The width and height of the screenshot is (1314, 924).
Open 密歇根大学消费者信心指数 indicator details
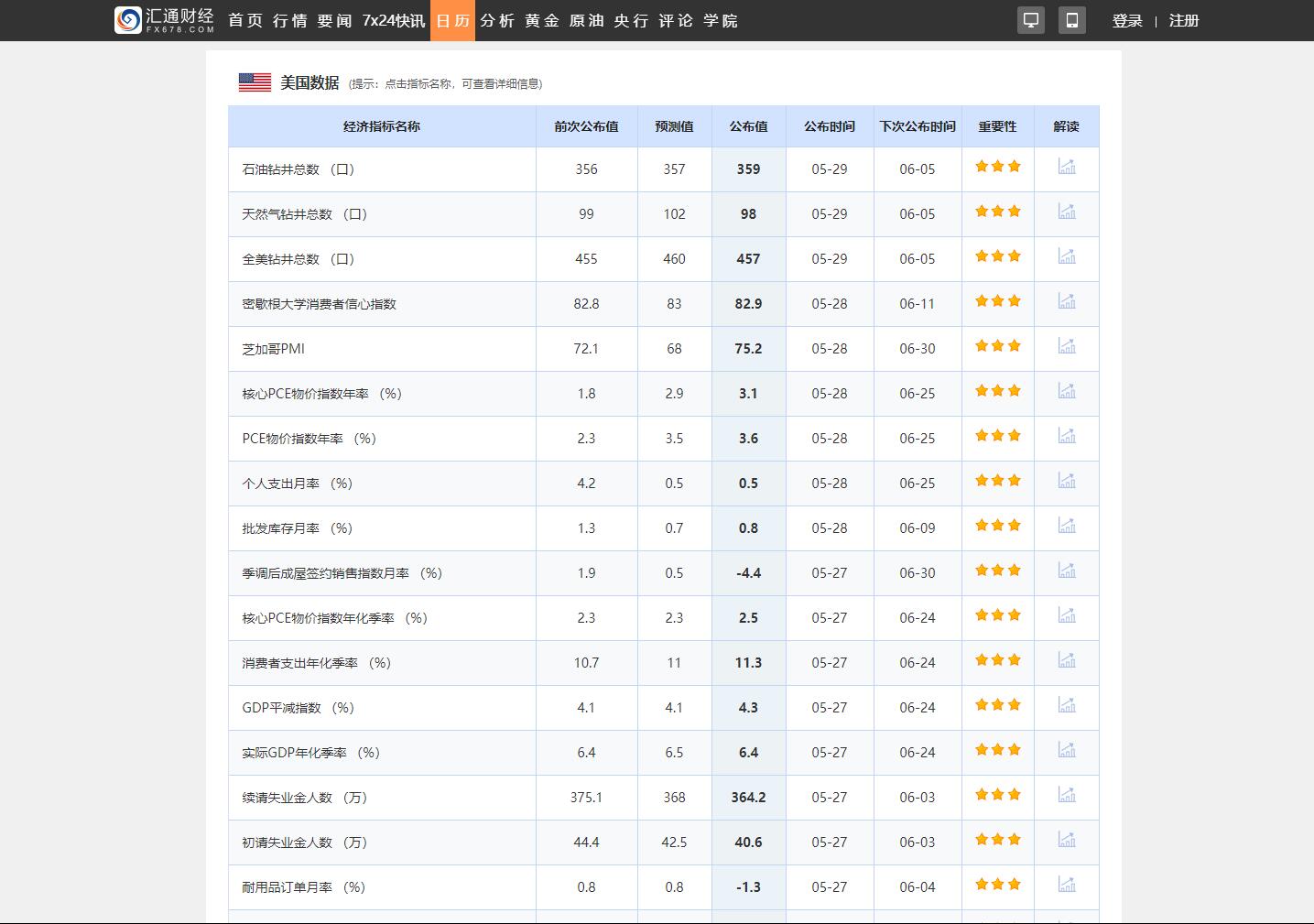(x=319, y=304)
